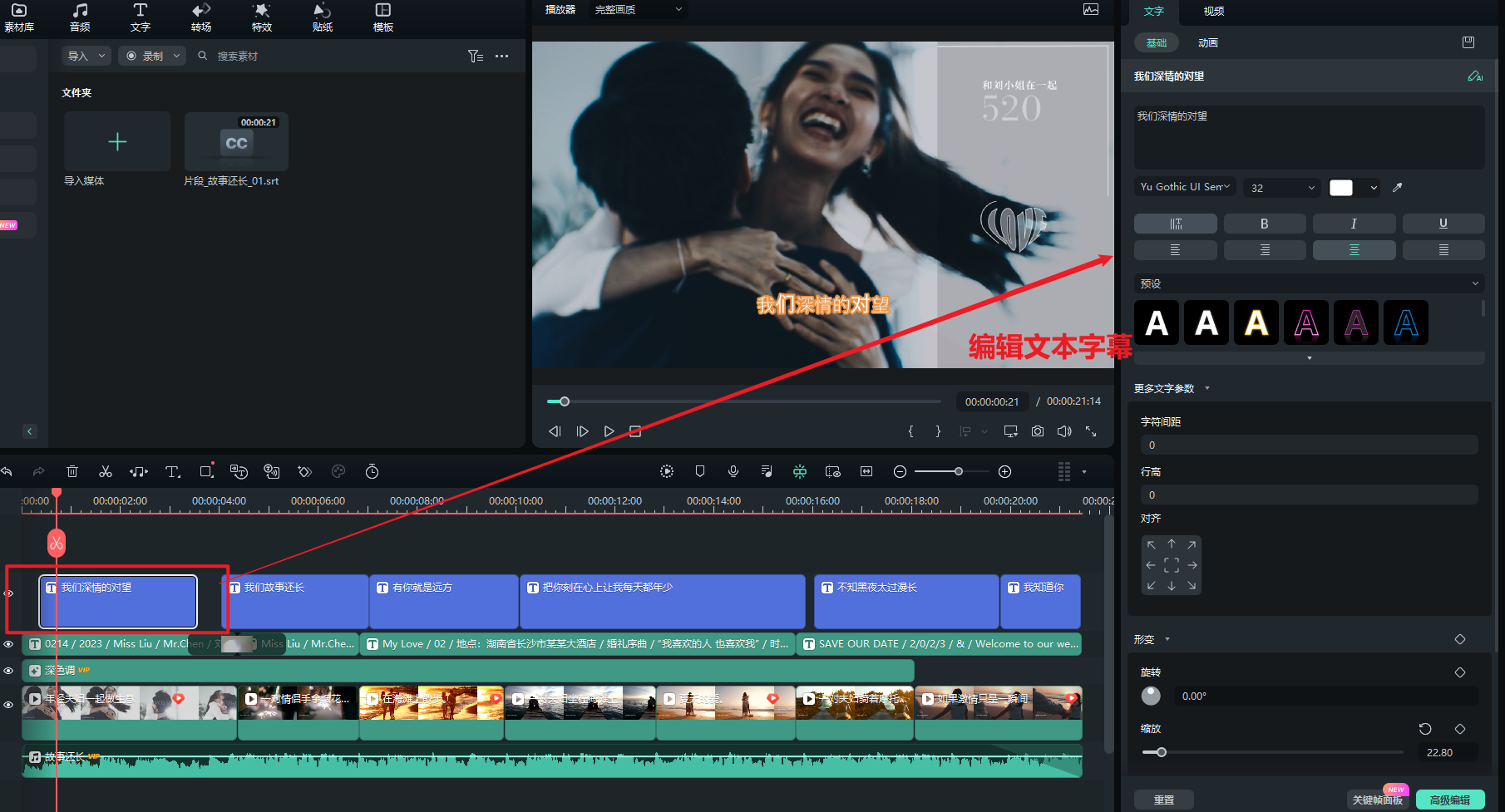This screenshot has height=812, width=1505.
Task: Click the scissors split icon in timeline toolbar
Action: (106, 472)
